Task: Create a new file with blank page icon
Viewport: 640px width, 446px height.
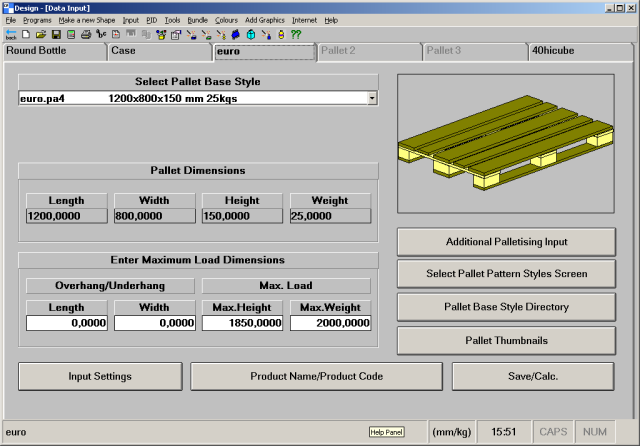Action: tap(26, 35)
